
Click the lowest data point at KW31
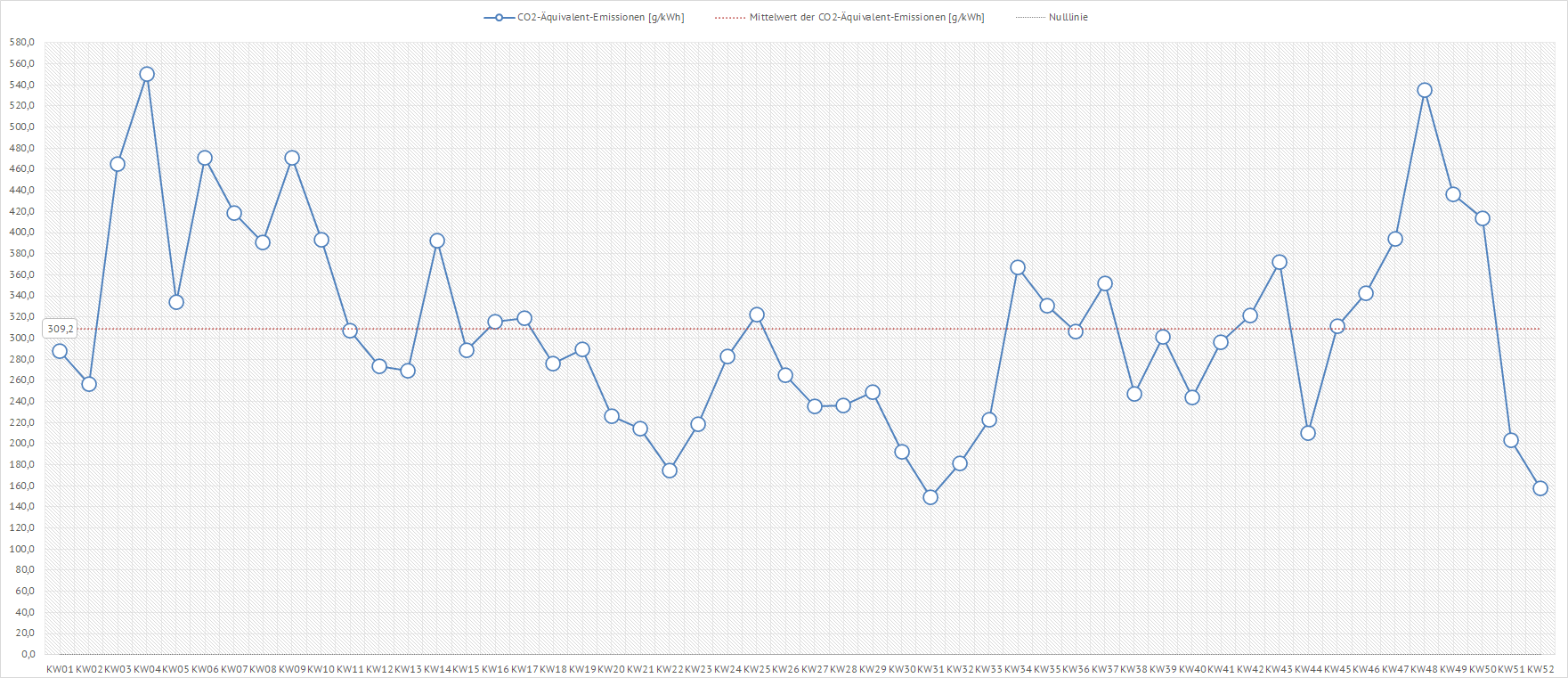click(930, 497)
